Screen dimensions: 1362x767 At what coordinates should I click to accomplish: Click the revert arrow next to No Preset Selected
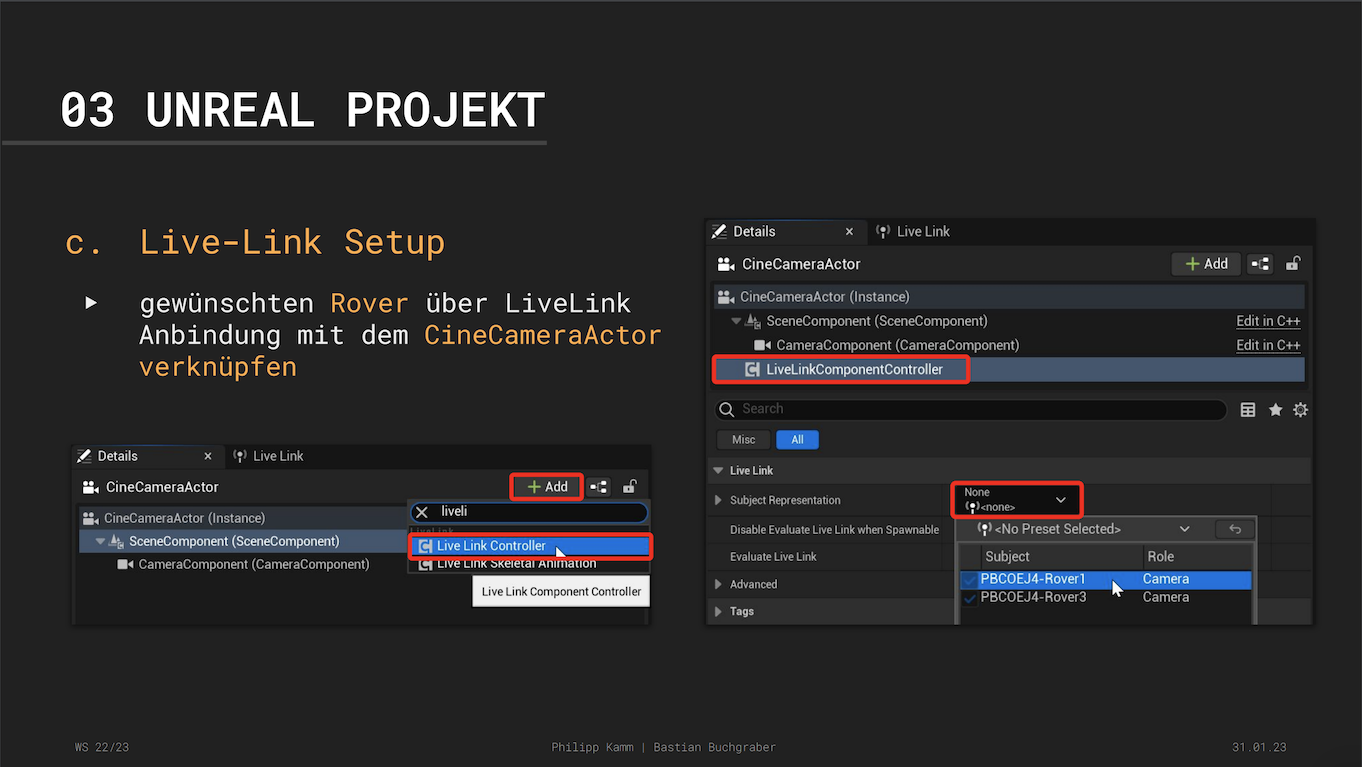(1234, 529)
